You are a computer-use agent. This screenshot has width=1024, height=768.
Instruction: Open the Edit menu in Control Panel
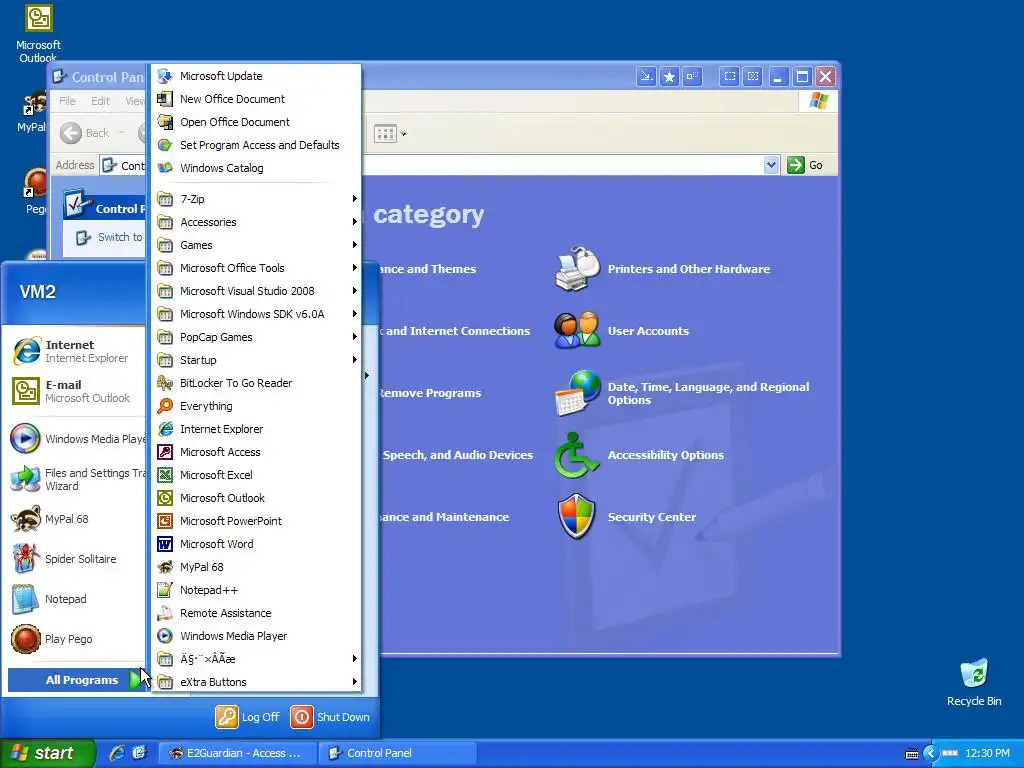click(100, 101)
